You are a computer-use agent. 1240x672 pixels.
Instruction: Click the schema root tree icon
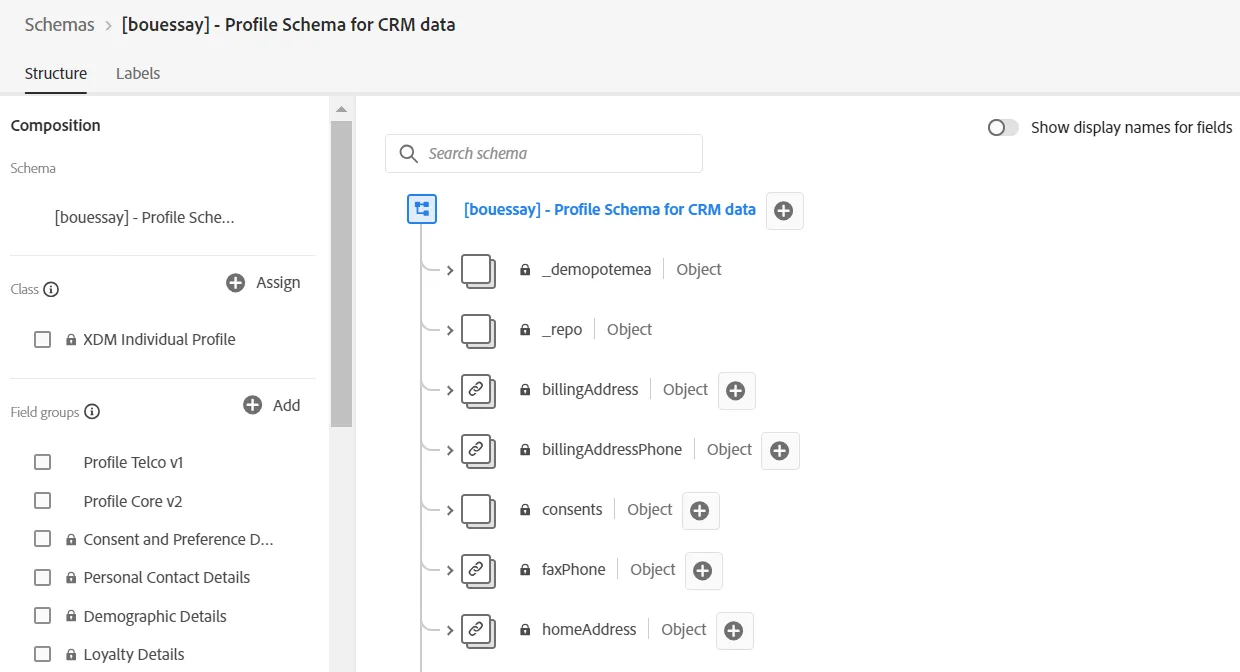(422, 209)
